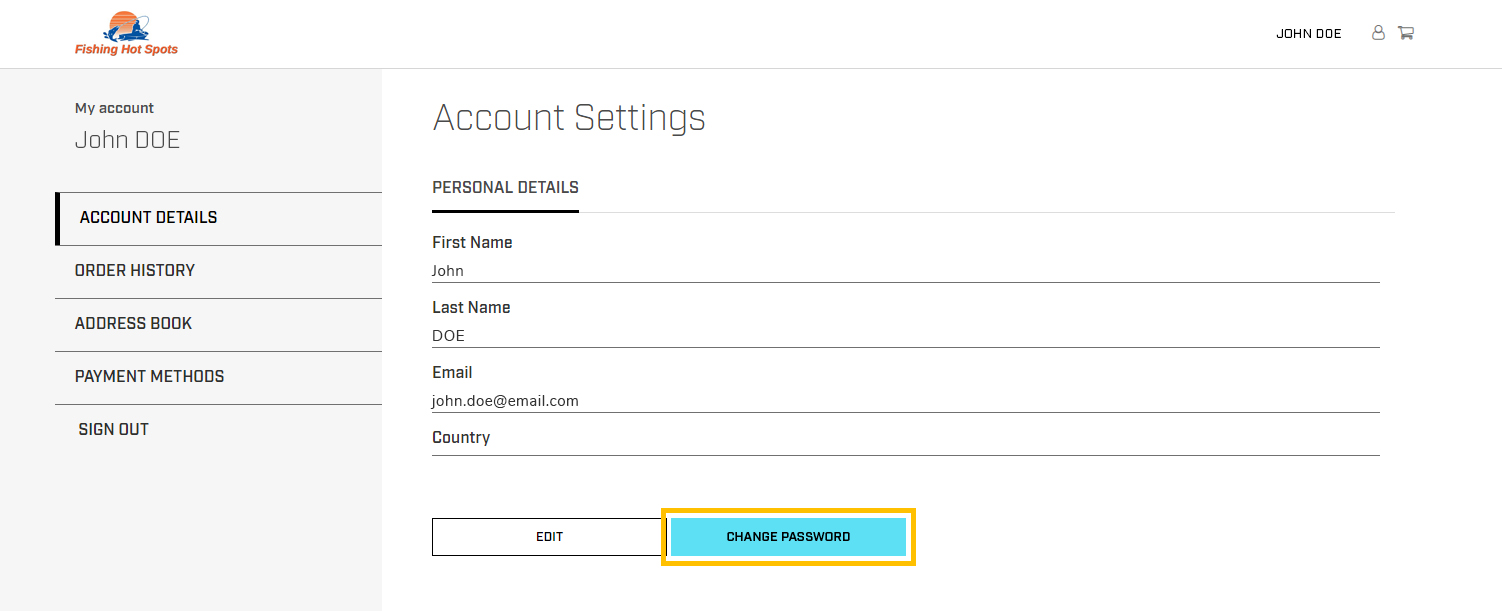The width and height of the screenshot is (1502, 611).
Task: Click the First Name field showing John
Action: pyautogui.click(x=906, y=271)
